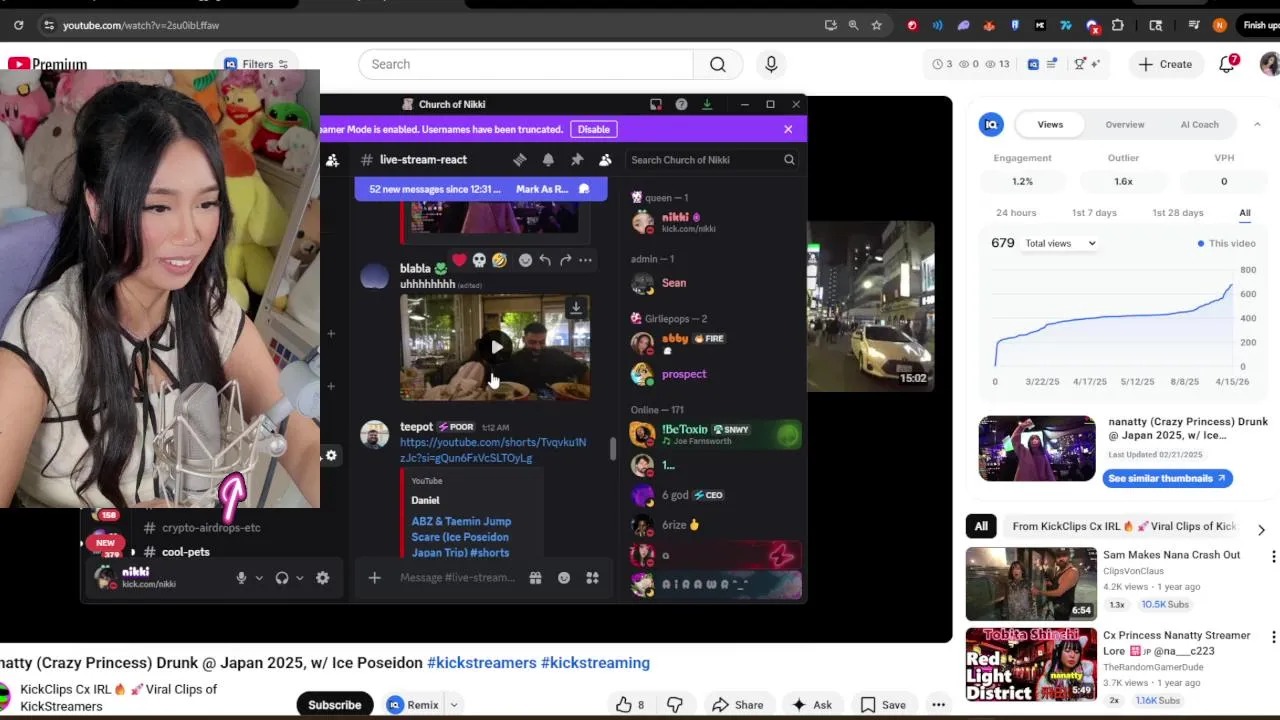Mute the Discord microphone

(x=241, y=578)
